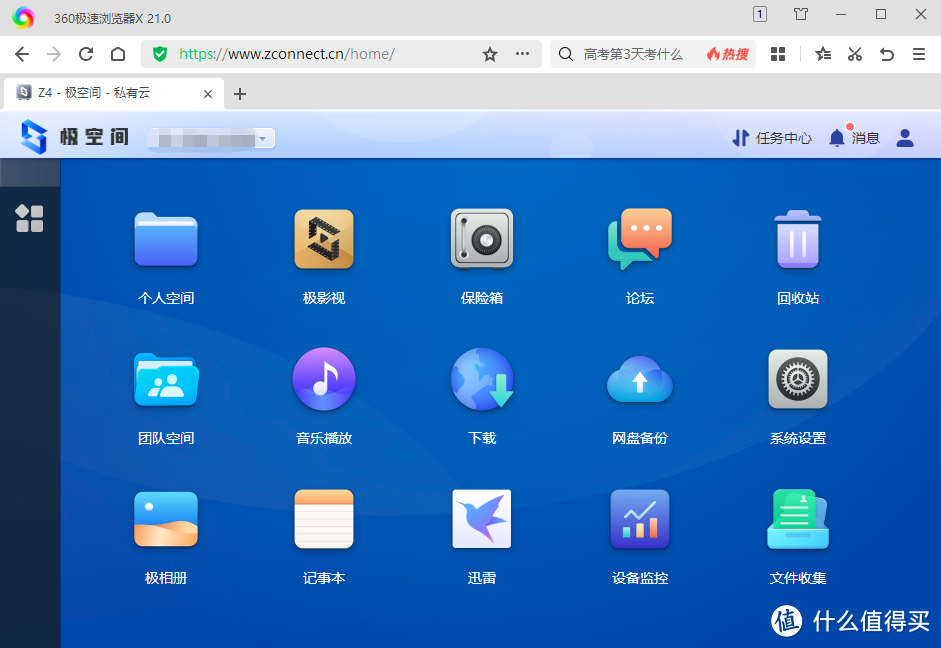Open the 任务中心 task center
This screenshot has height=648, width=941.
tap(772, 138)
